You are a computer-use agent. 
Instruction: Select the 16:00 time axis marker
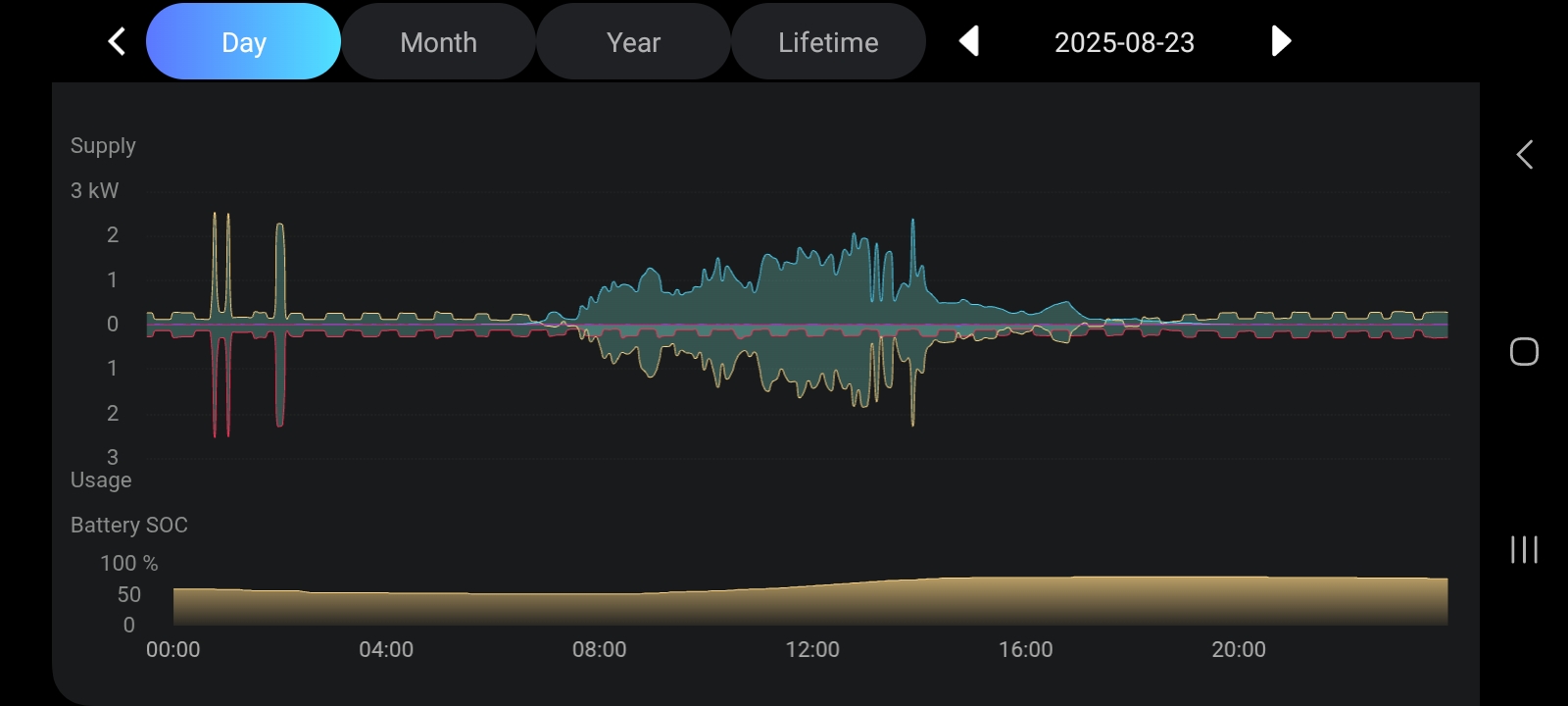tap(1025, 649)
